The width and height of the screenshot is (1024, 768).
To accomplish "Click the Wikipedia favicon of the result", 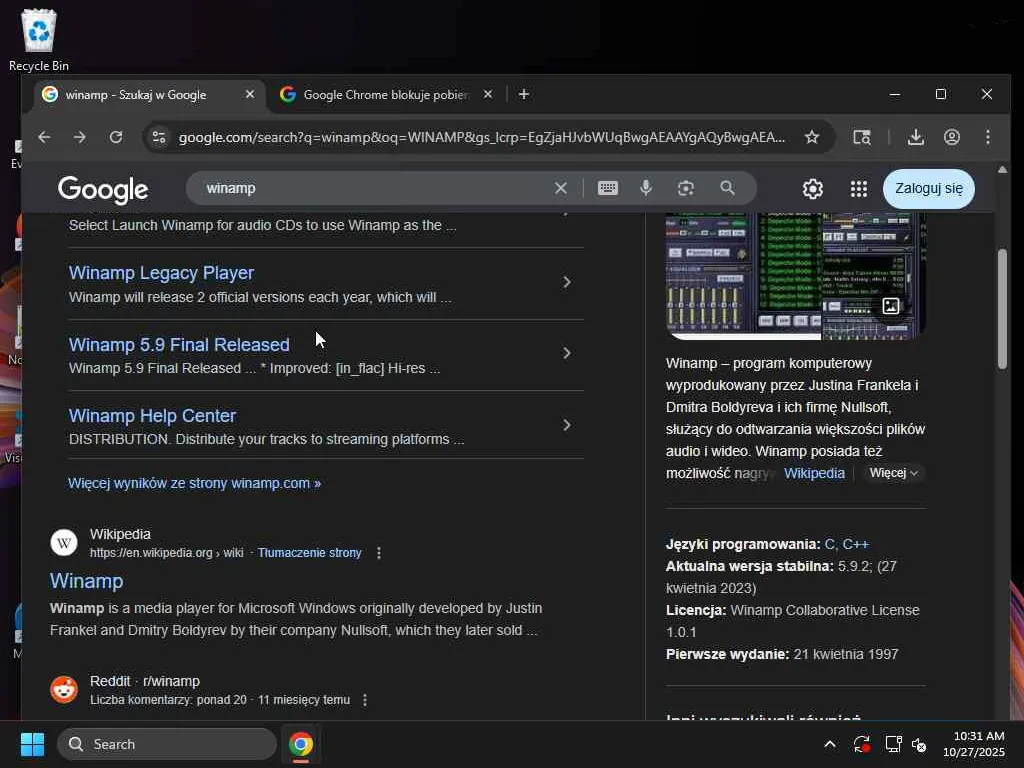I will coord(64,543).
